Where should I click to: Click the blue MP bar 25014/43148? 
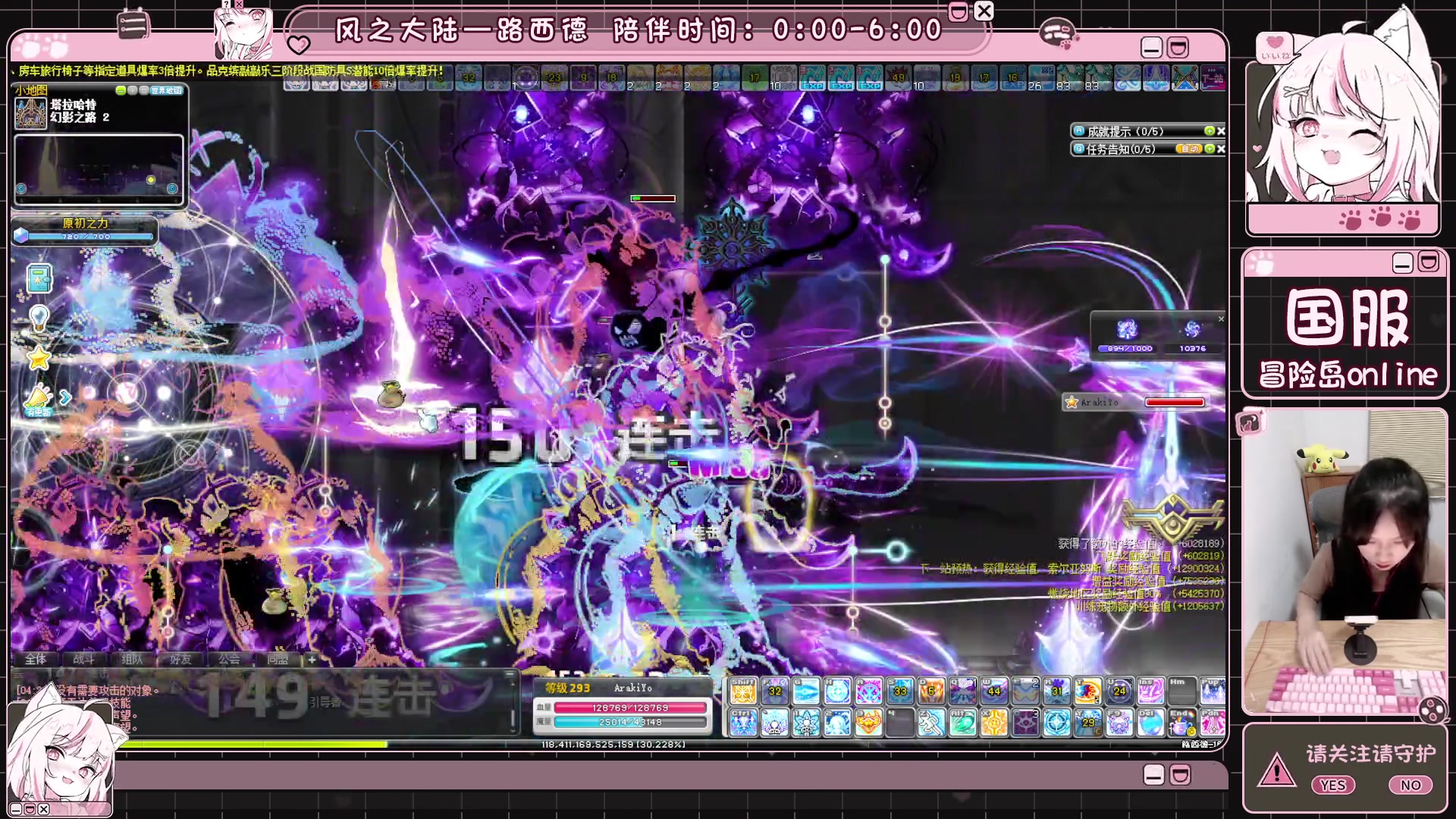(x=630, y=722)
